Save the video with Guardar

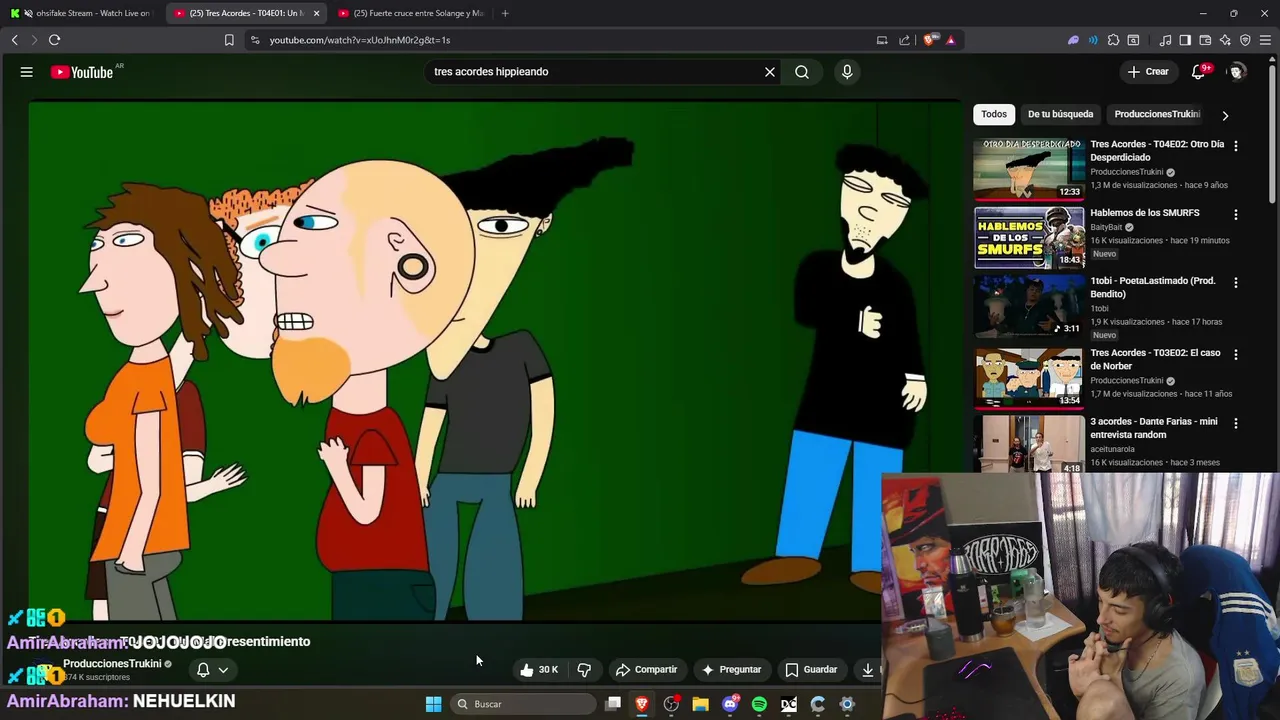coord(811,670)
